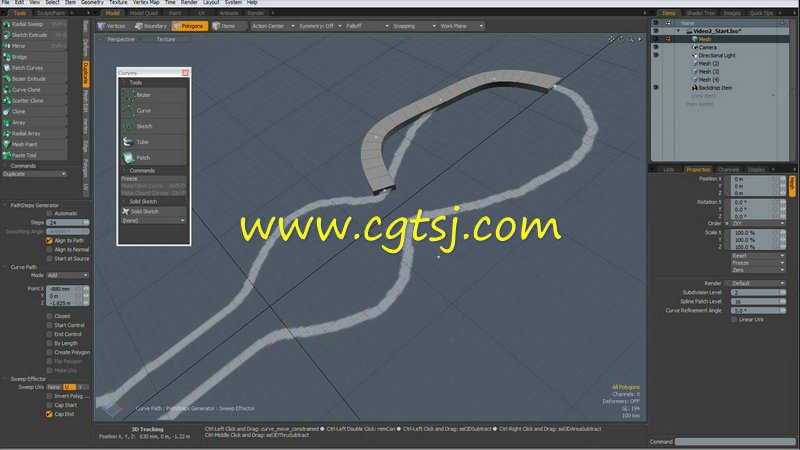Open the Texture menu
Screen dimensions: 800x450
pos(118,3)
